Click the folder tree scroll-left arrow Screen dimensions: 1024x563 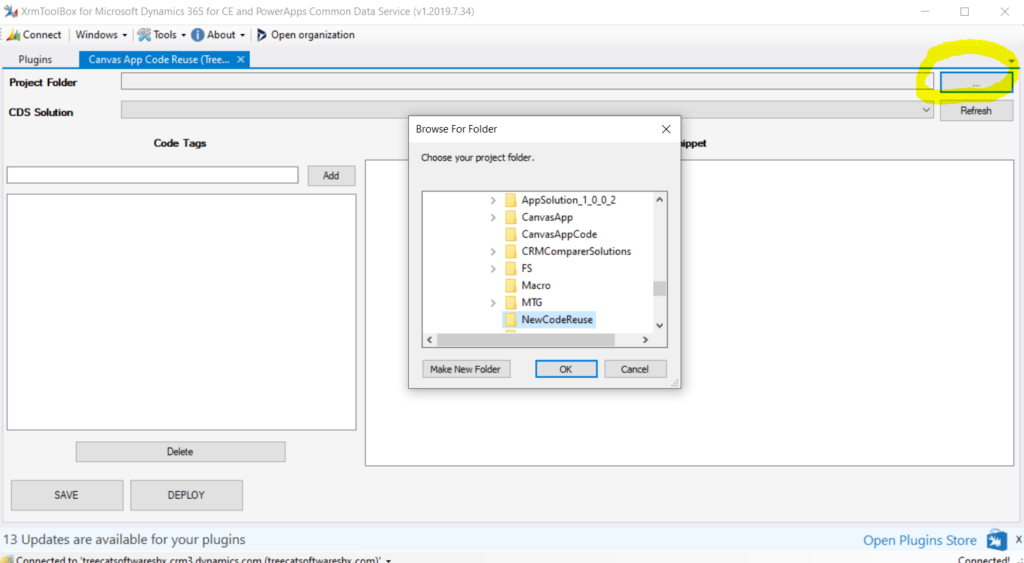pyautogui.click(x=430, y=340)
